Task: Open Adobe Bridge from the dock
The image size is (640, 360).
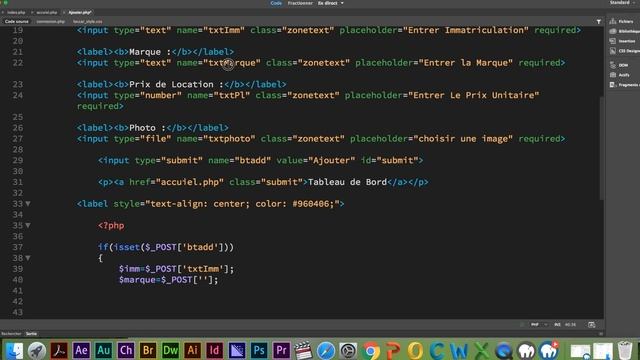Action: coord(148,350)
